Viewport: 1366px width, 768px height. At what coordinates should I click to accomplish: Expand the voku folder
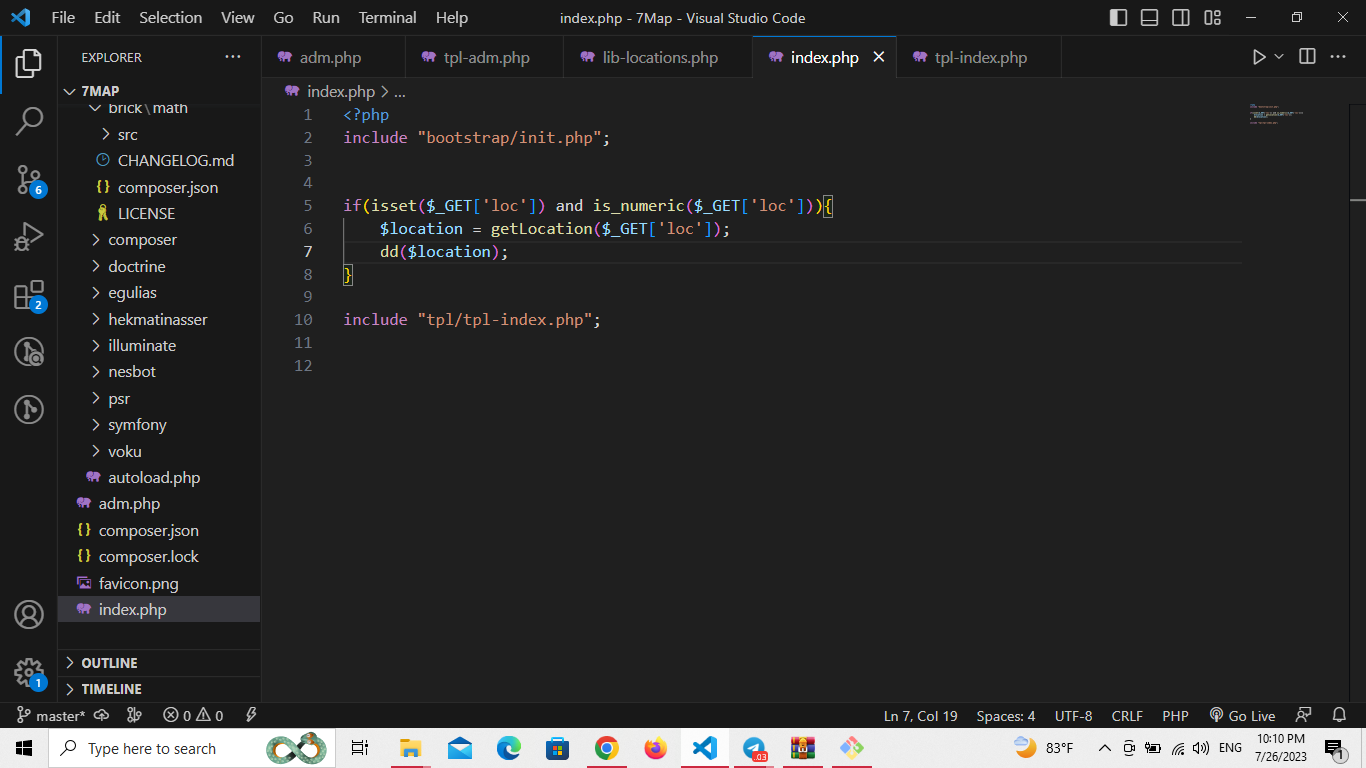[159, 451]
